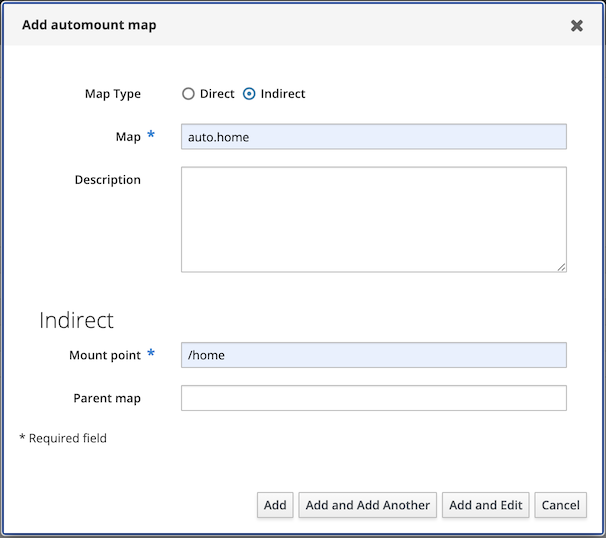Choose the Indirect map type option
Screen dimensions: 606x538
pyautogui.click(x=249, y=94)
